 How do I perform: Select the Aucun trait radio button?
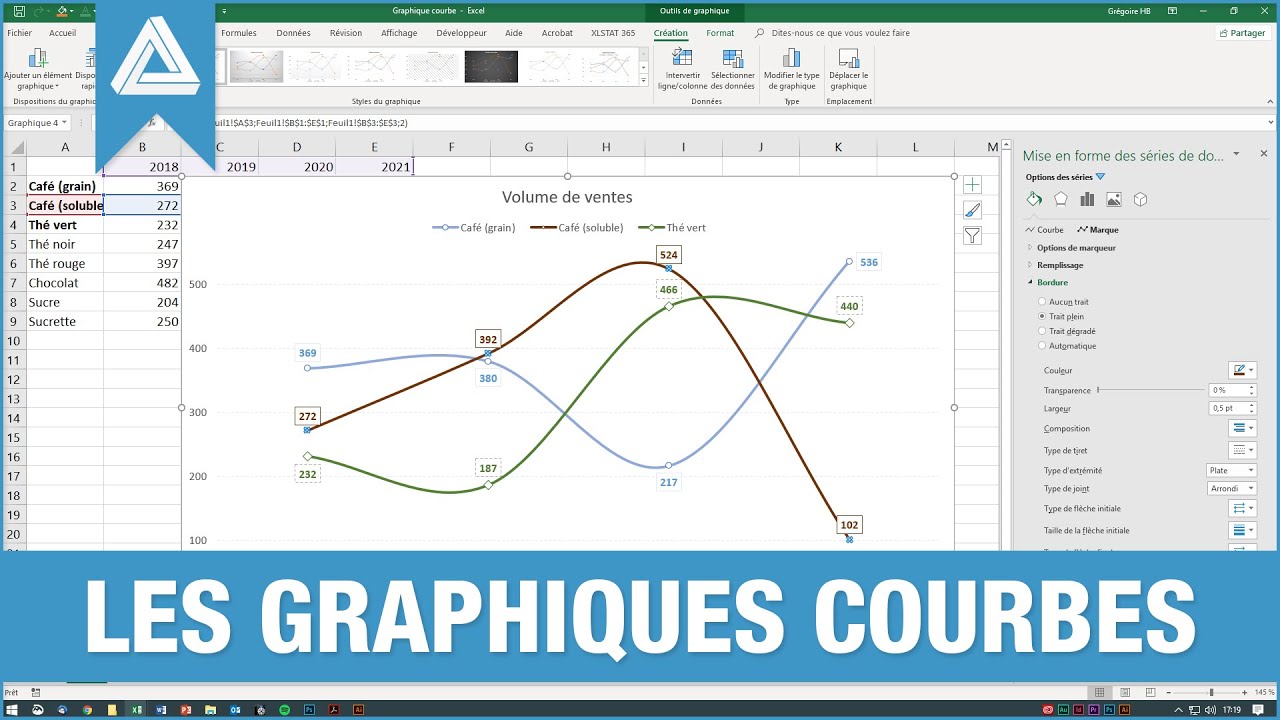point(1043,302)
